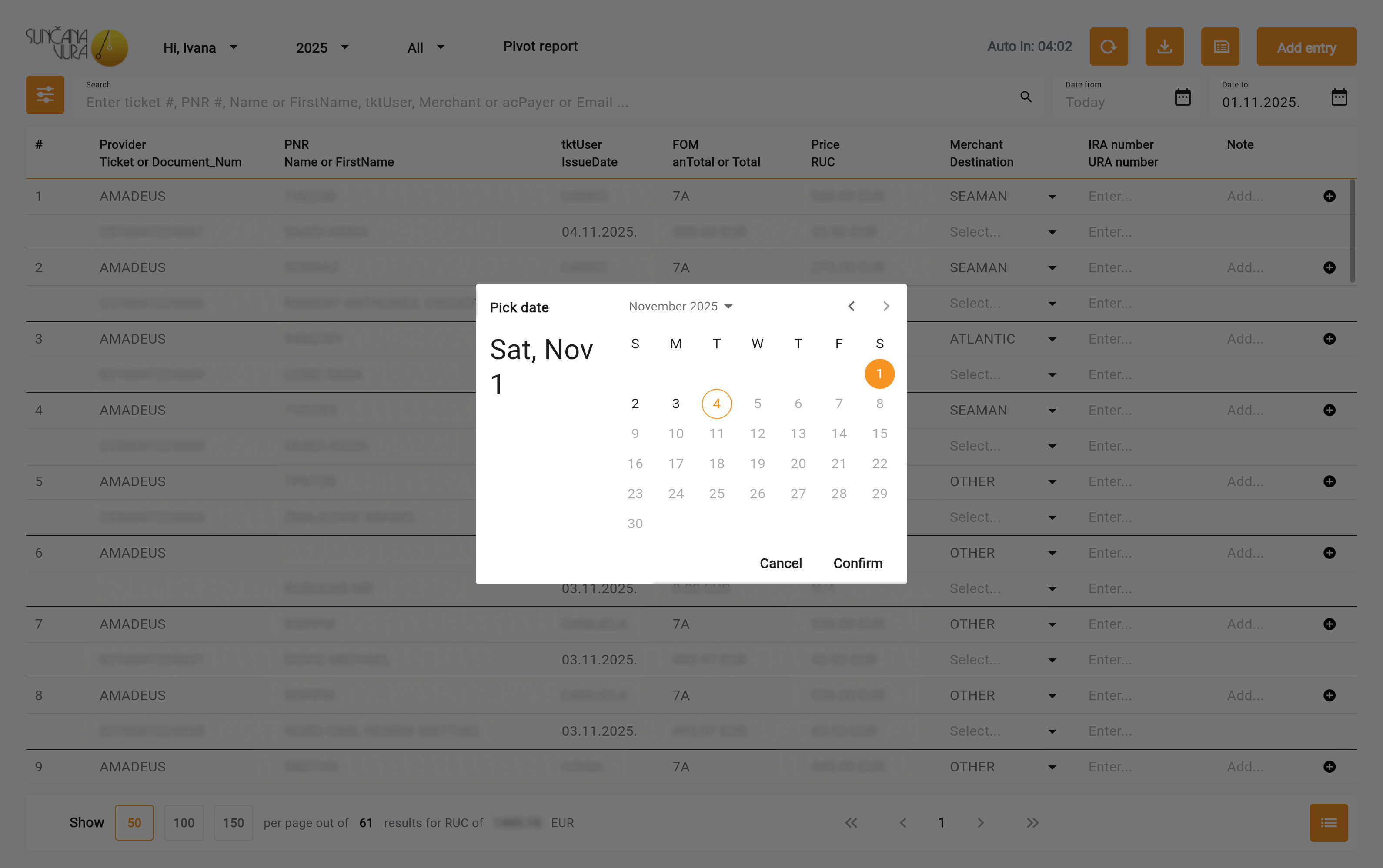Click the refresh icon button

1108,47
